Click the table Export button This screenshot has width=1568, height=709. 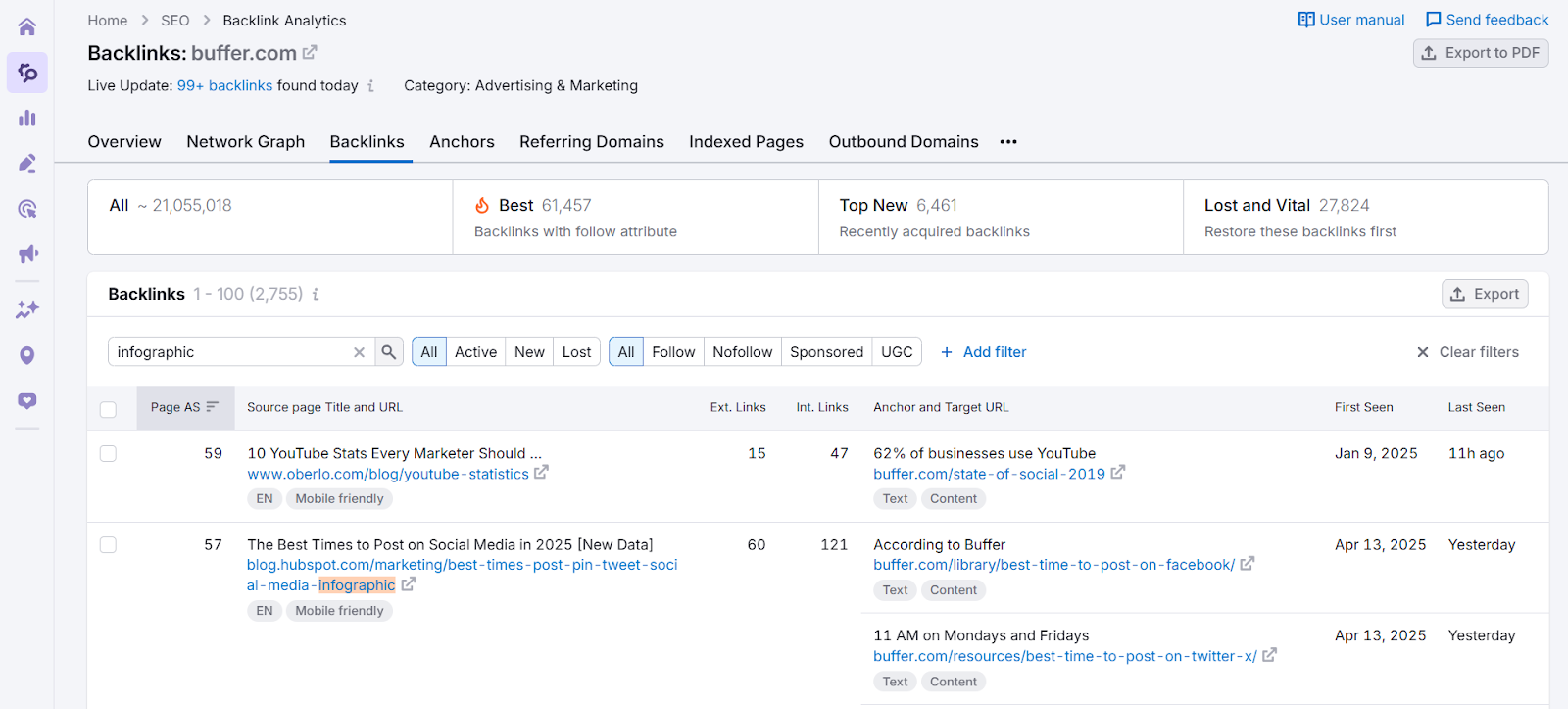point(1485,294)
